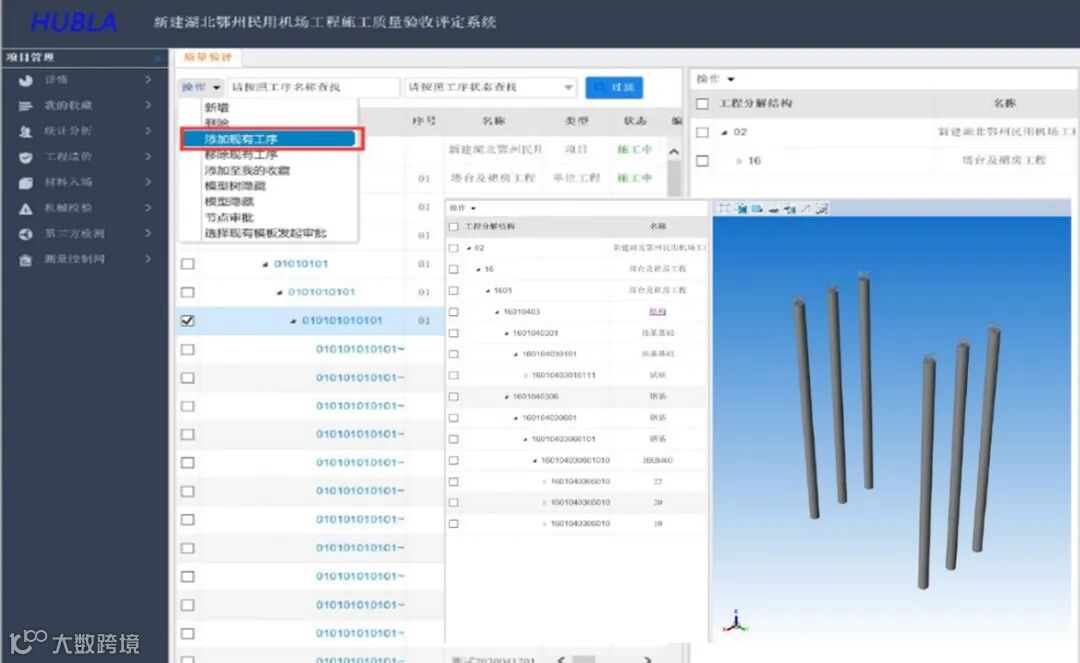Click the underlined link in row 16010403

657,312
